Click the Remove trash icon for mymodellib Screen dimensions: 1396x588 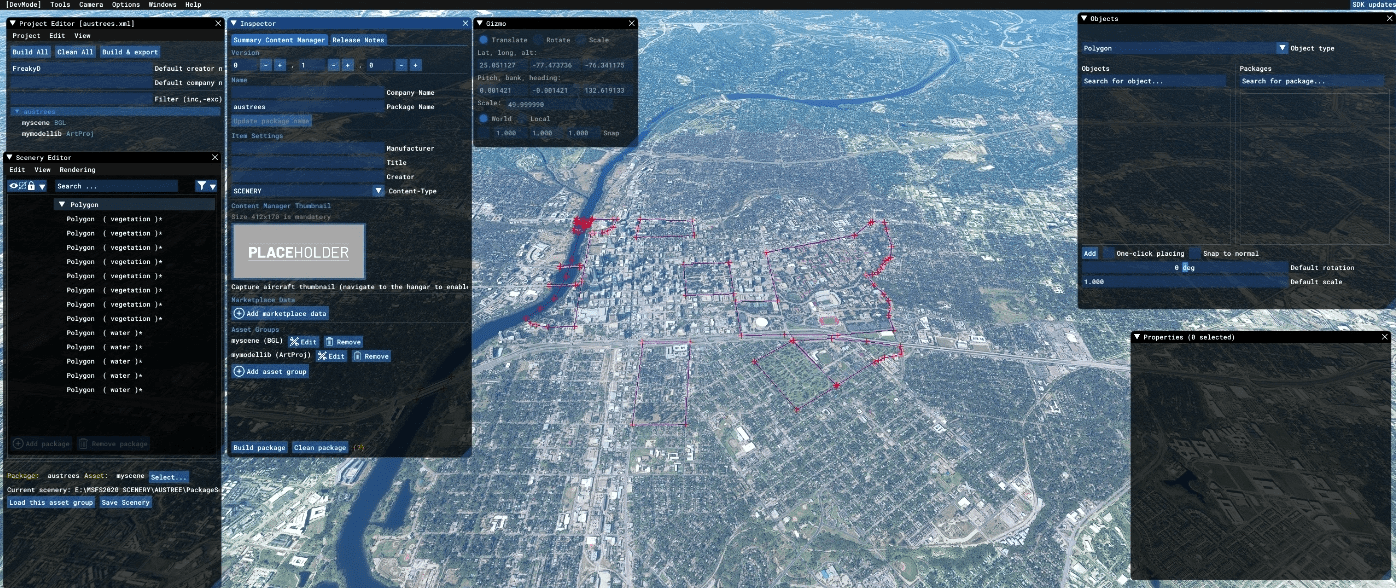pos(357,356)
